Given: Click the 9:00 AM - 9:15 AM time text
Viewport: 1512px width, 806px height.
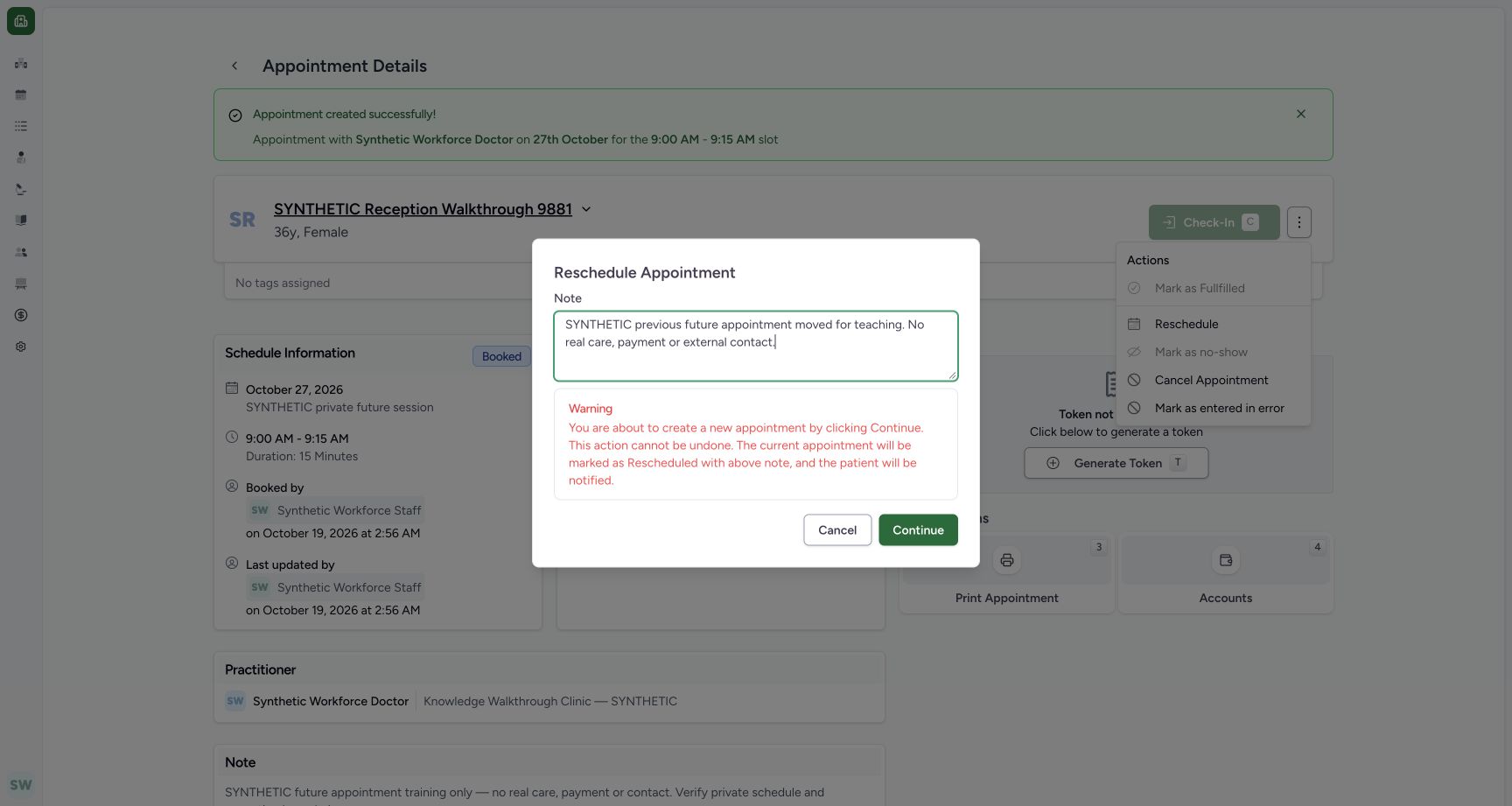Looking at the screenshot, I should pos(297,438).
